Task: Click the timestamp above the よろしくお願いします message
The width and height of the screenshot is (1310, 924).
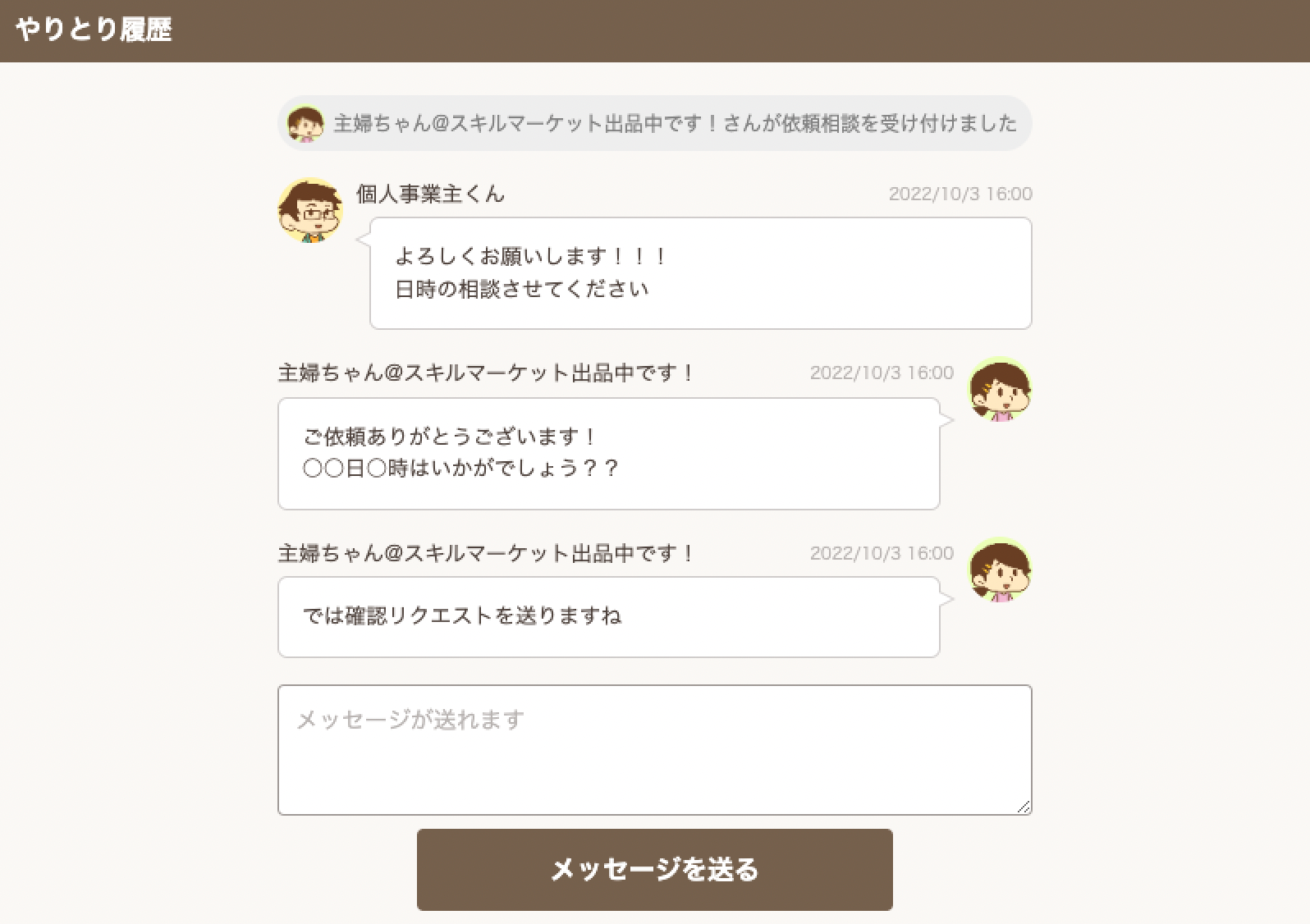Action: click(960, 194)
